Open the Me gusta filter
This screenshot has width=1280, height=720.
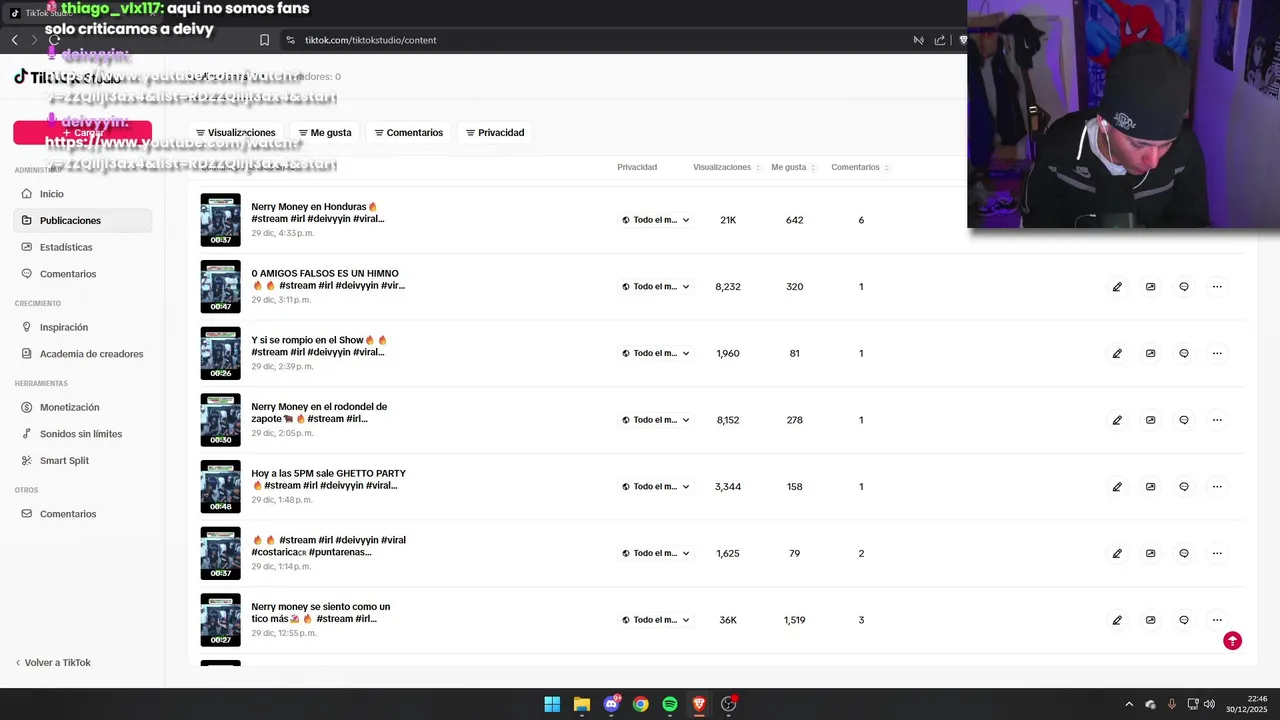pyautogui.click(x=325, y=132)
